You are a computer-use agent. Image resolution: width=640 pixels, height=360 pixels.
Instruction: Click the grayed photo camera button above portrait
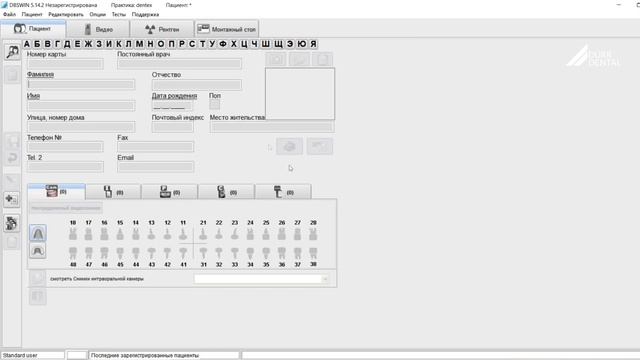click(x=276, y=59)
